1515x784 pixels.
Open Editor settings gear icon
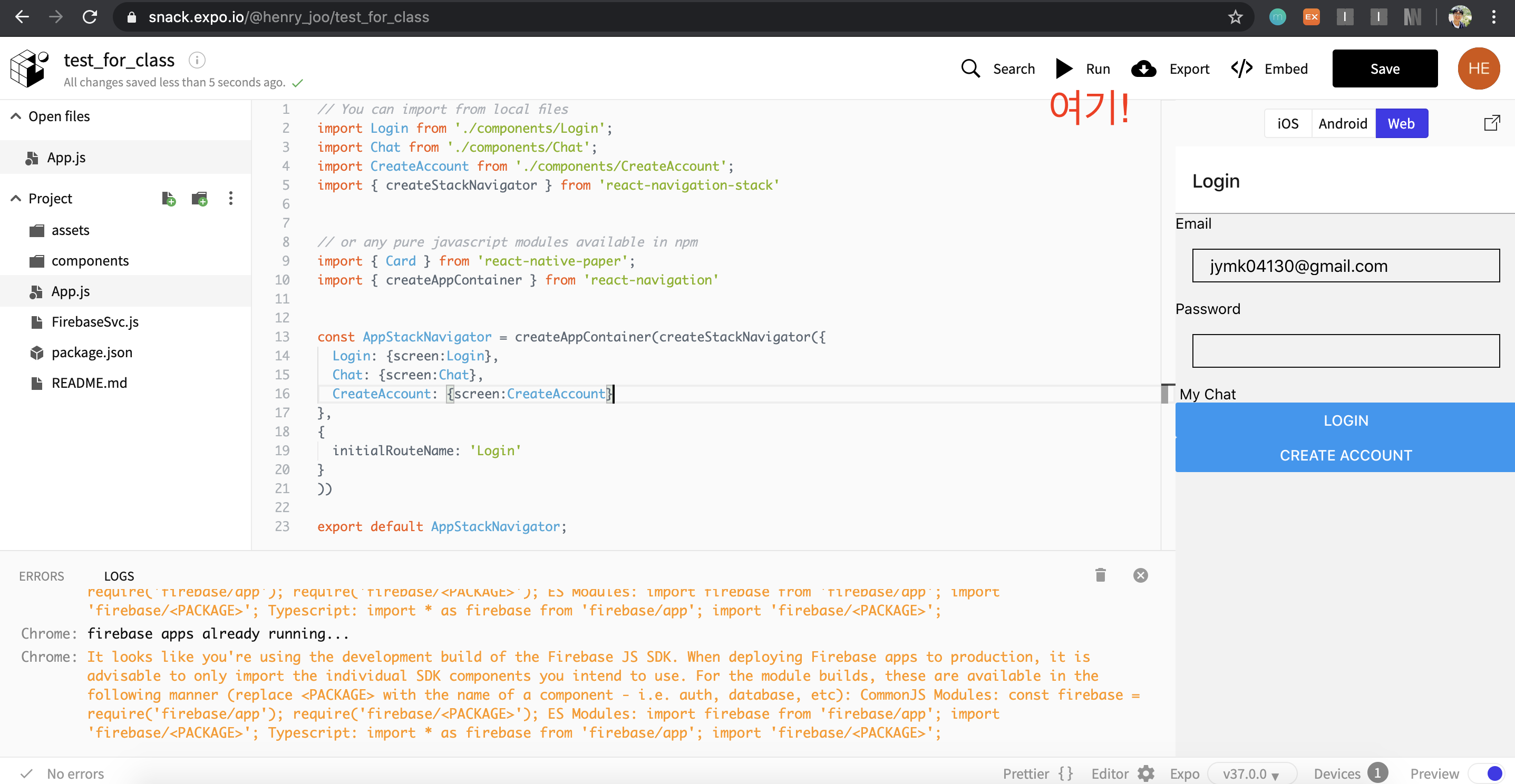1145,773
